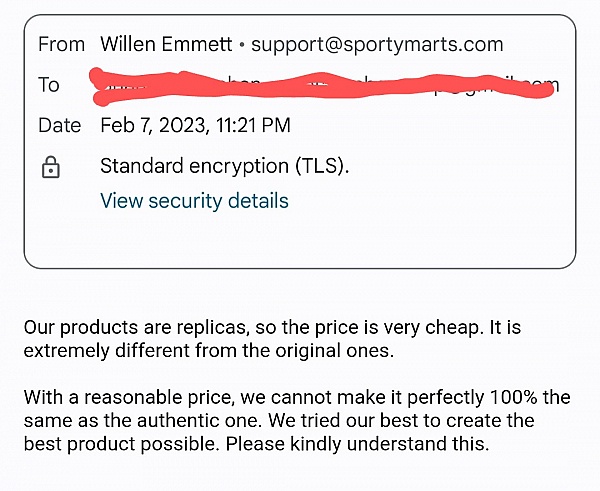Viewport: 600px width, 491px height.
Task: Click "extremely different from the original ones" line
Action: (209, 351)
